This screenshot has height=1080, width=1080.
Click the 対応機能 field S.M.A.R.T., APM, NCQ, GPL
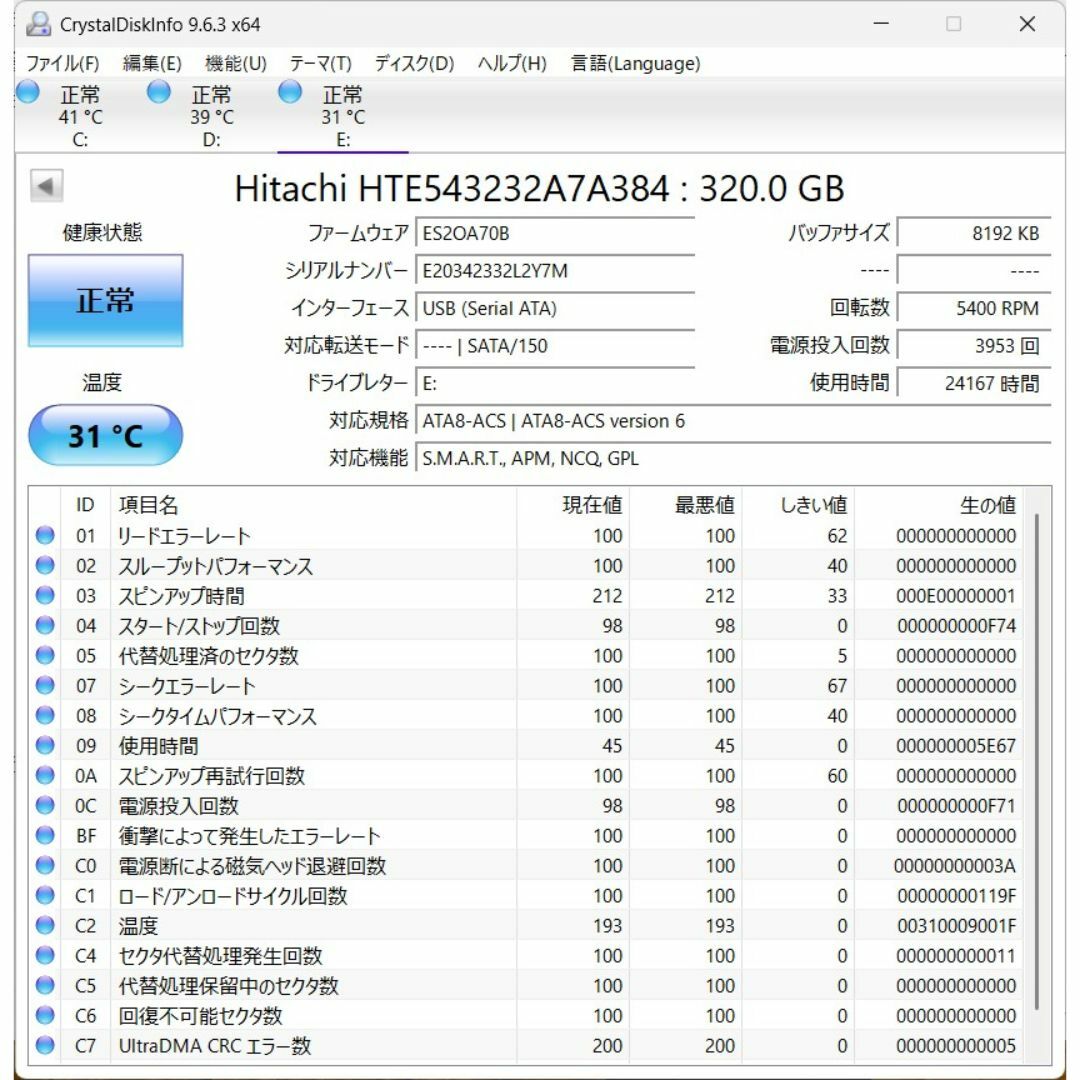point(734,458)
